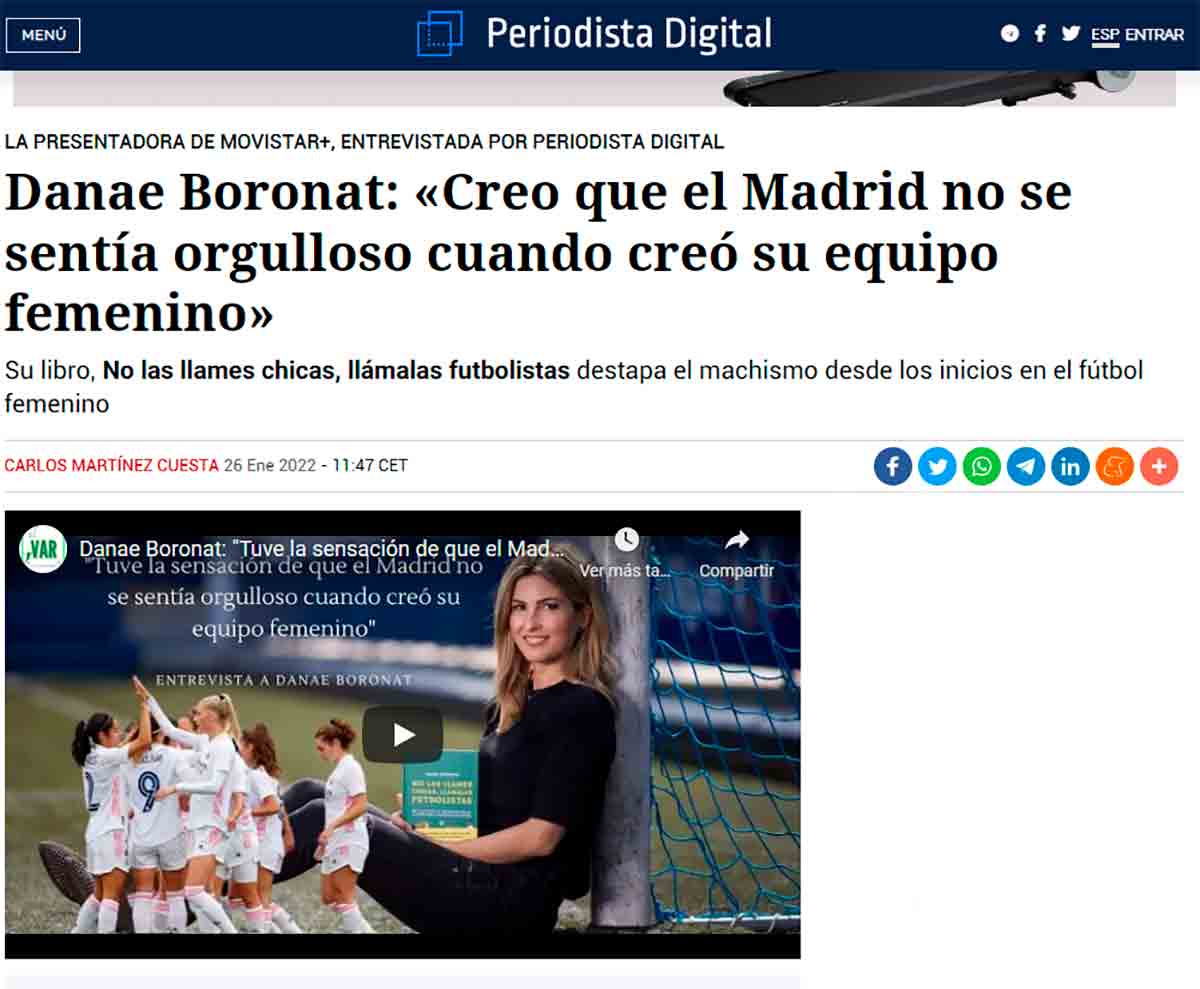
Task: Share article on Facebook
Action: [x=893, y=467]
